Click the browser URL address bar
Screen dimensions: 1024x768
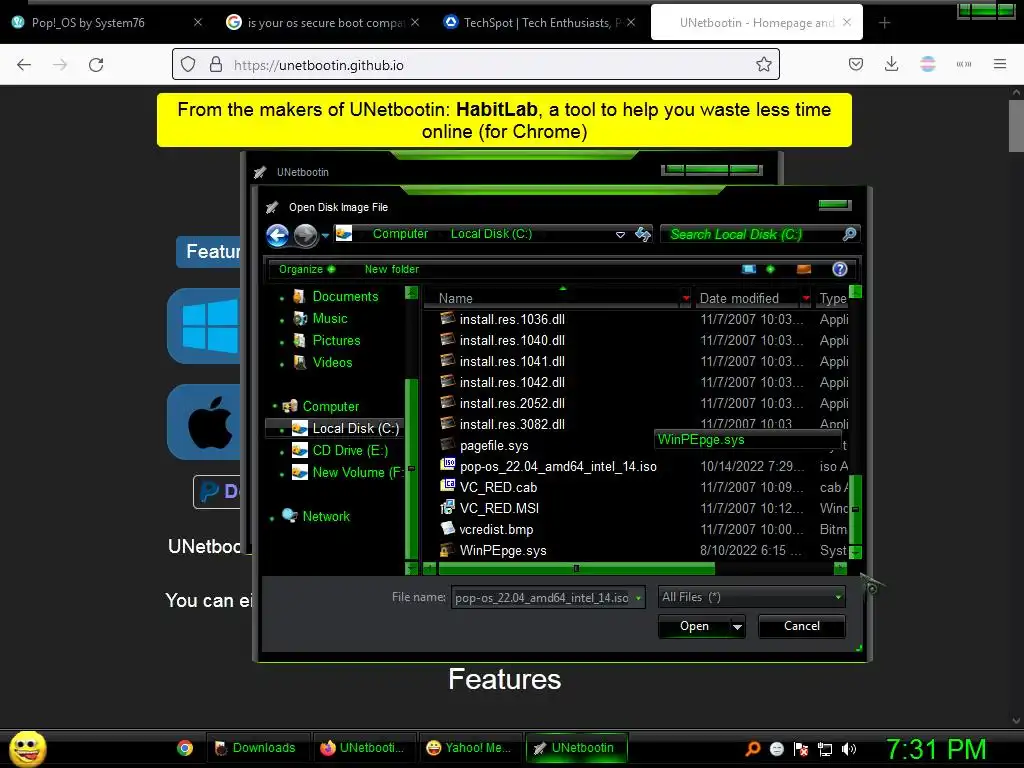pyautogui.click(x=475, y=65)
